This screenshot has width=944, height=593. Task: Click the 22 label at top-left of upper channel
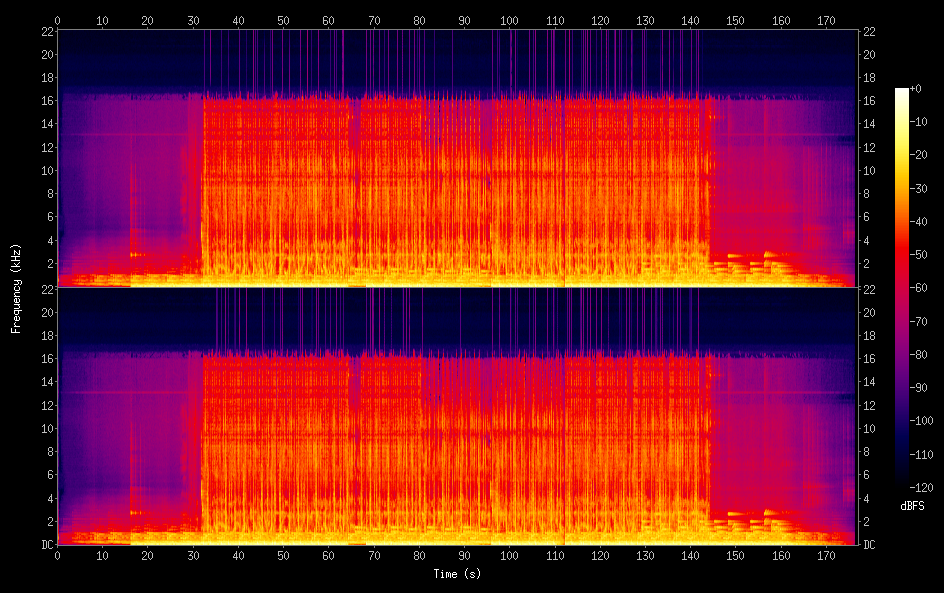pos(48,31)
